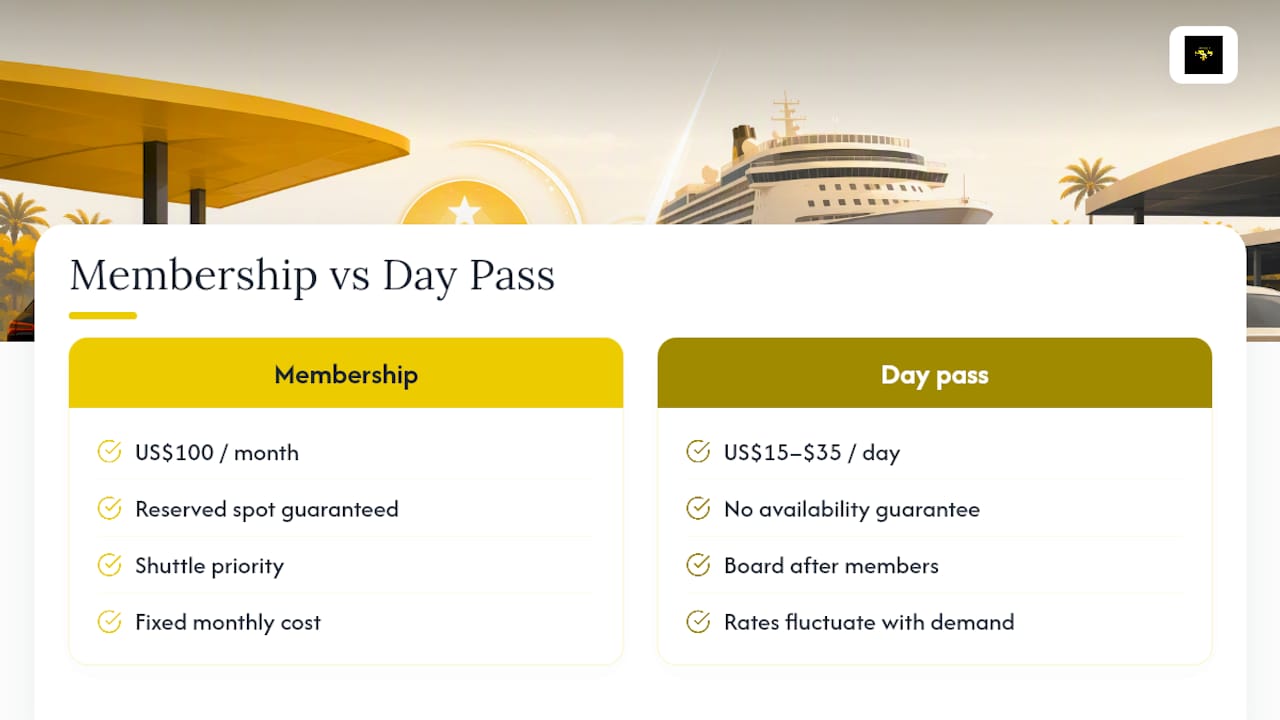Screen dimensions: 1280x720
Task: Click check icon beside Shuttle priority
Action: (x=109, y=565)
